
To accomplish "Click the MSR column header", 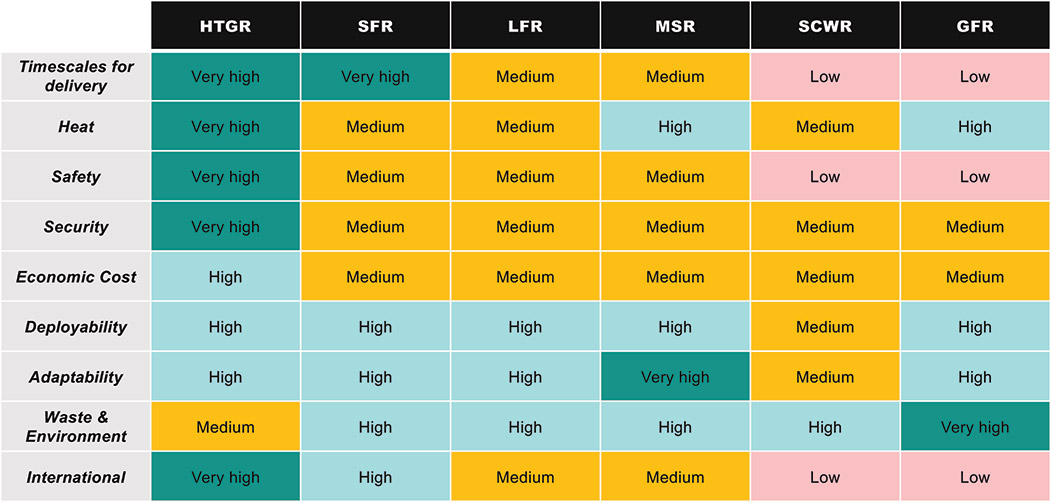I will [x=675, y=26].
